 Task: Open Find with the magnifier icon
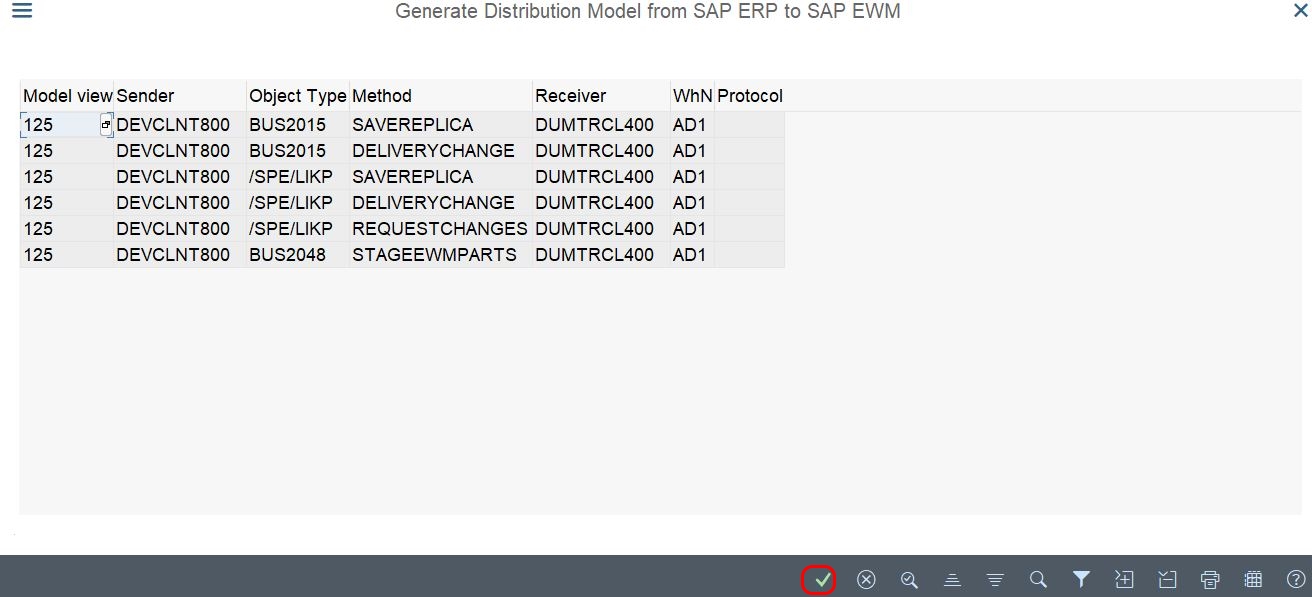[x=1038, y=579]
